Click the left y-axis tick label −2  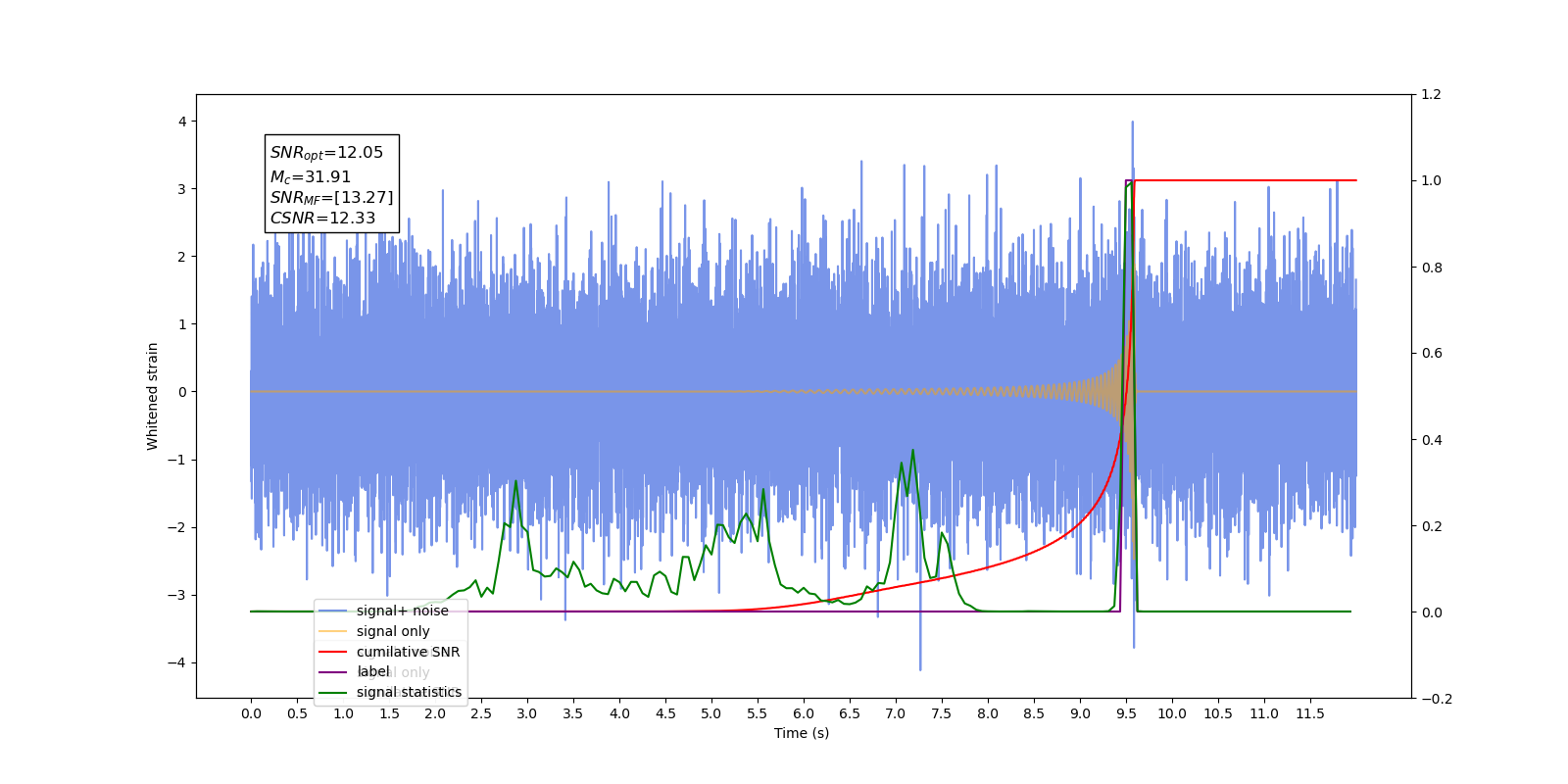pos(177,527)
